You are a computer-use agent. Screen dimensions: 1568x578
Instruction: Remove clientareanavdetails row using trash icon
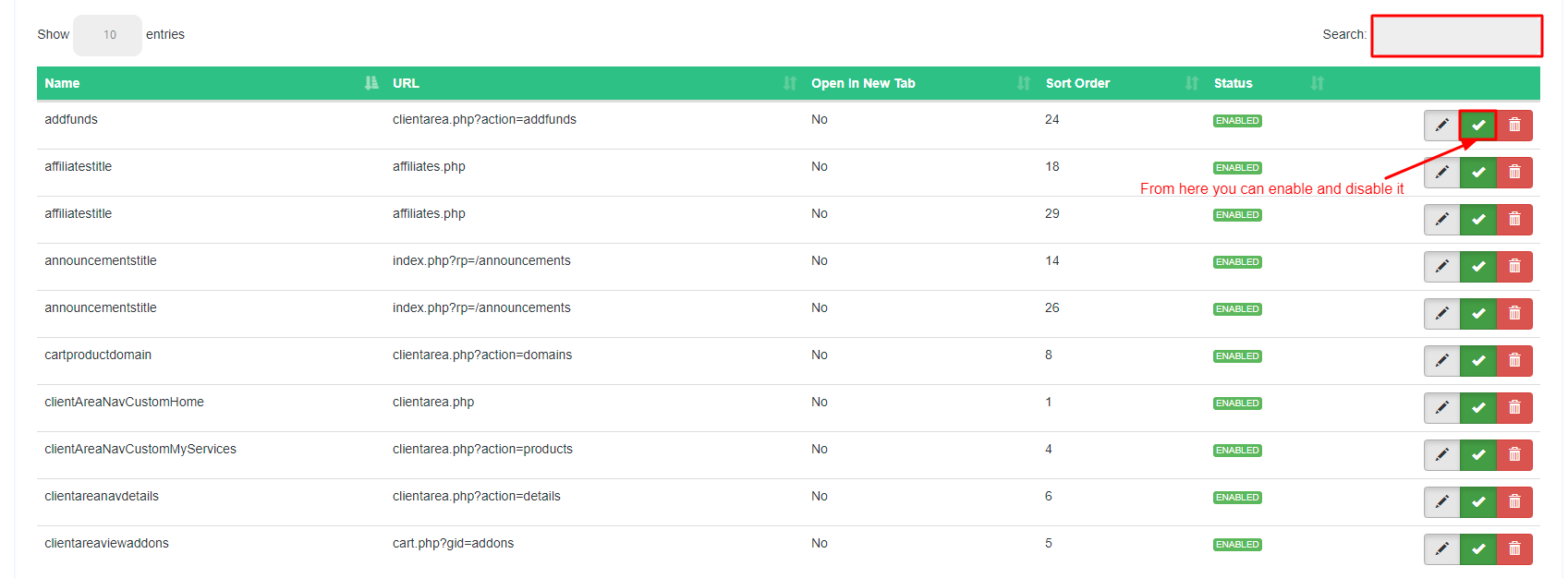pyautogui.click(x=1514, y=502)
